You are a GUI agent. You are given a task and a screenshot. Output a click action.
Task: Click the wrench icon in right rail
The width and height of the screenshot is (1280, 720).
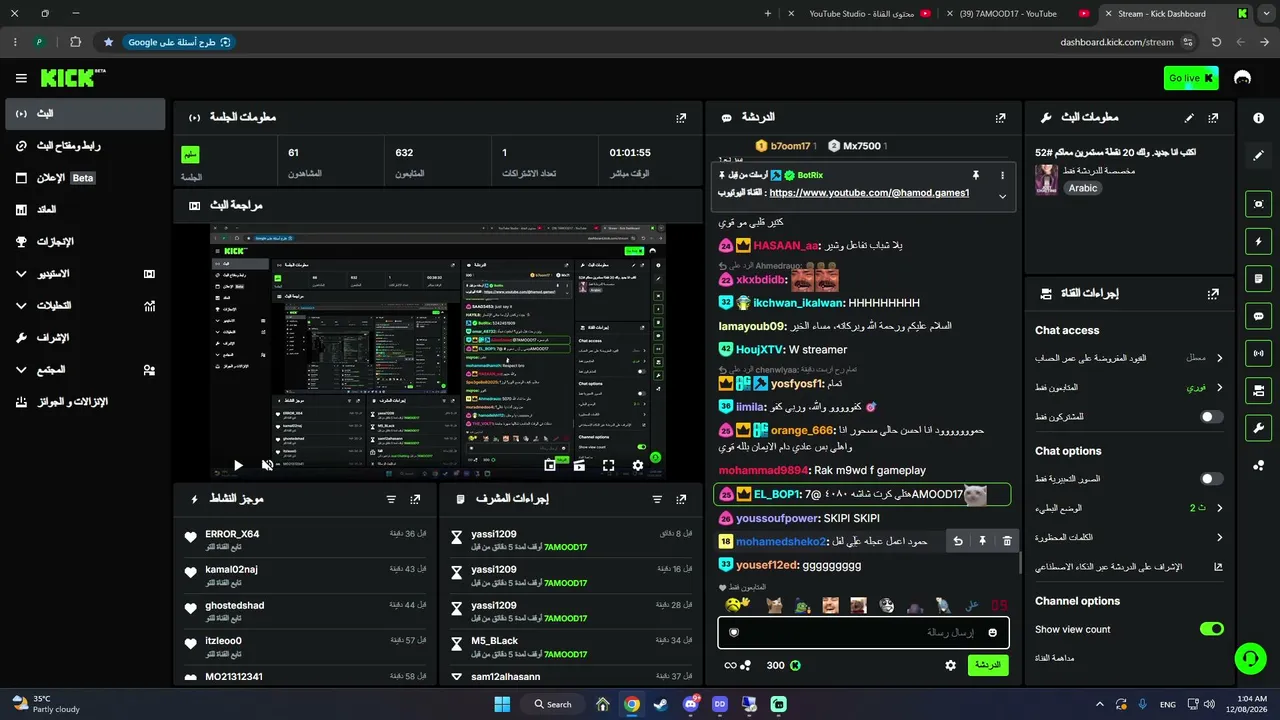(x=1258, y=428)
